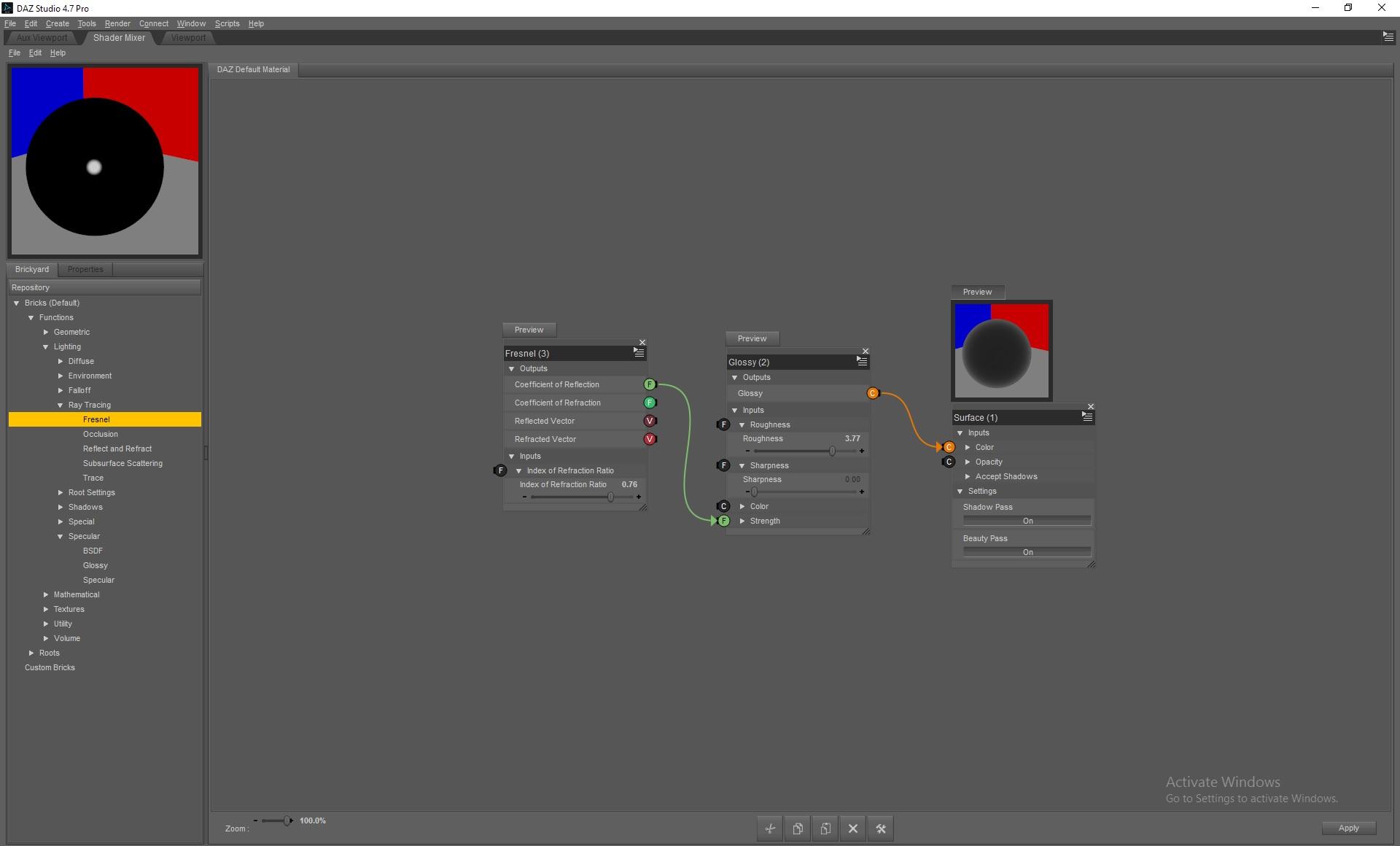Collapse the Ray Tracing tree node
Viewport: 1400px width, 846px height.
point(61,405)
